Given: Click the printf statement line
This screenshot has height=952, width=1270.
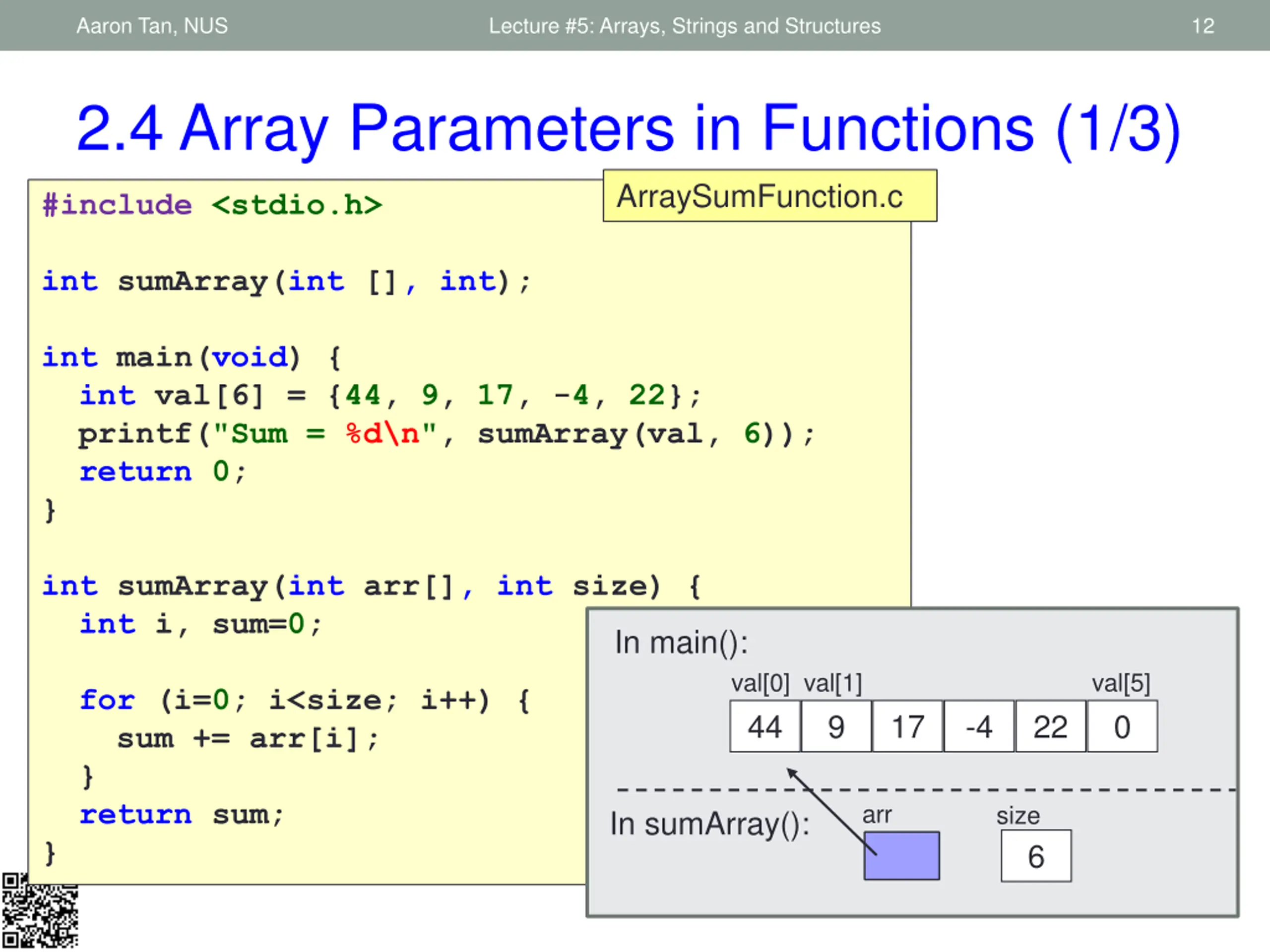Looking at the screenshot, I should coord(446,434).
